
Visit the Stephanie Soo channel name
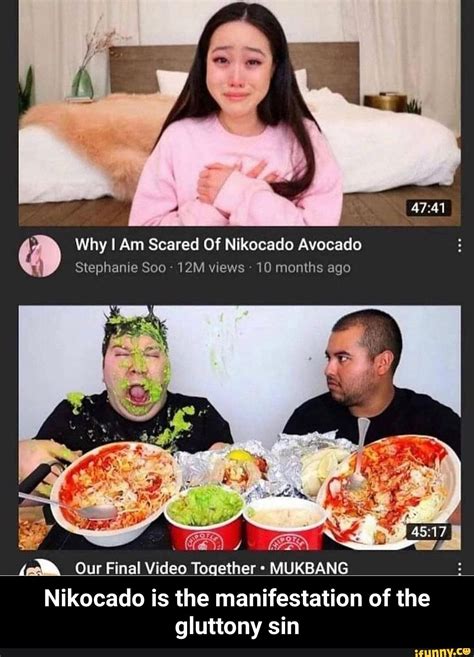click(120, 267)
